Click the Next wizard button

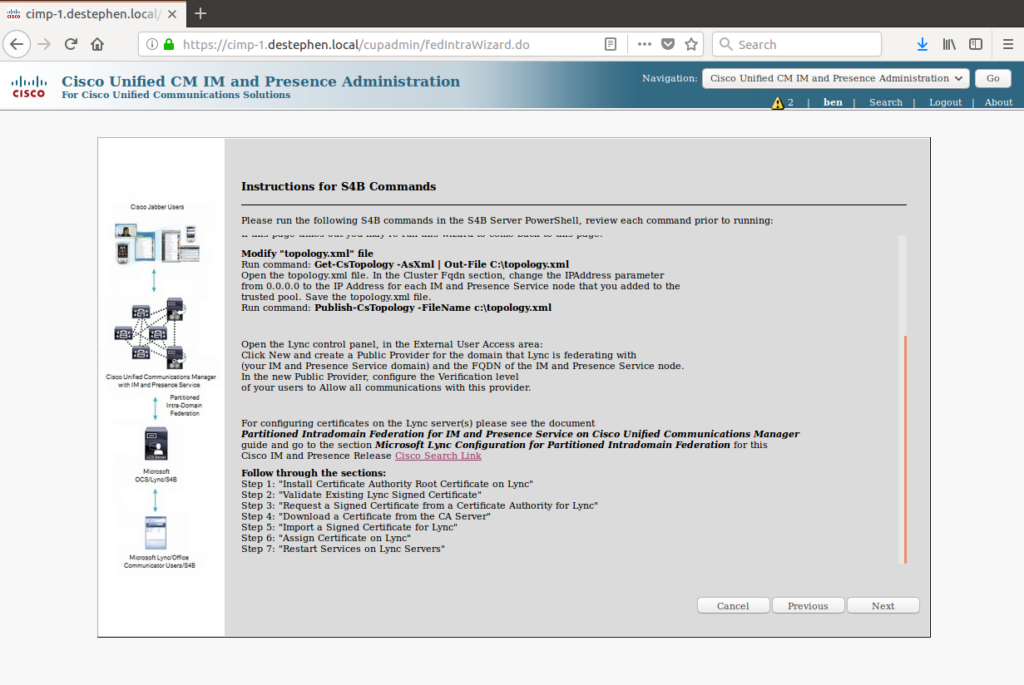[883, 606]
